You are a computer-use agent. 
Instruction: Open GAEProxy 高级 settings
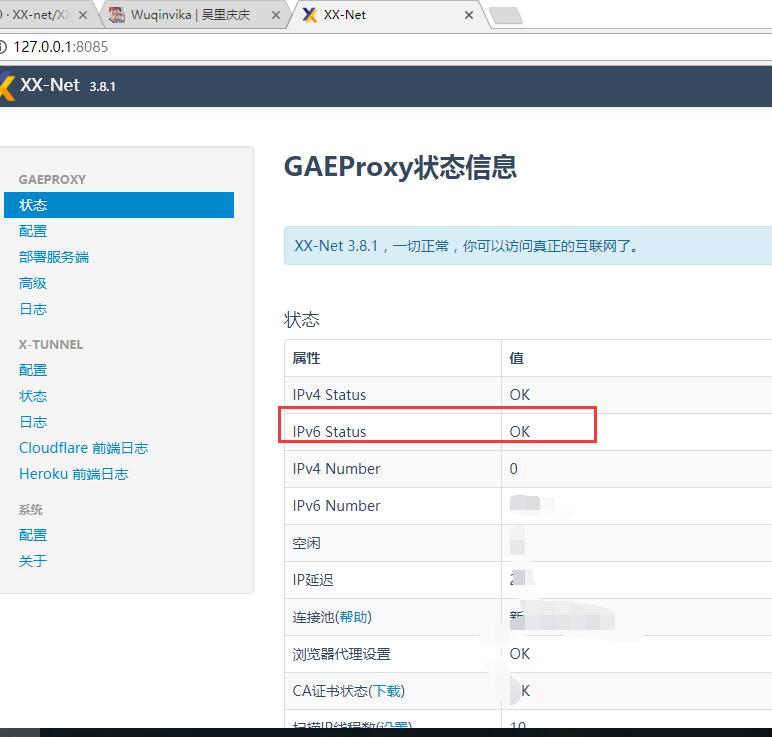click(x=33, y=283)
